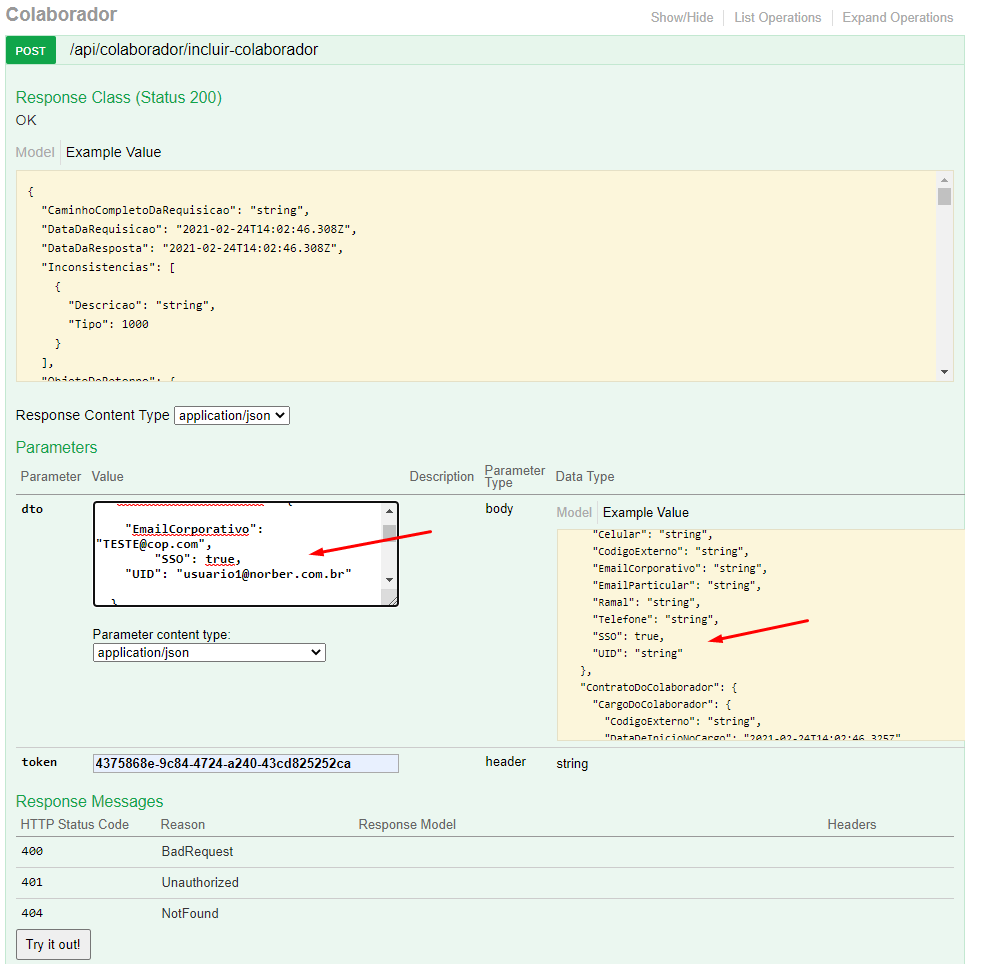
Task: Click the dto textarea resize handle
Action: pos(391,599)
